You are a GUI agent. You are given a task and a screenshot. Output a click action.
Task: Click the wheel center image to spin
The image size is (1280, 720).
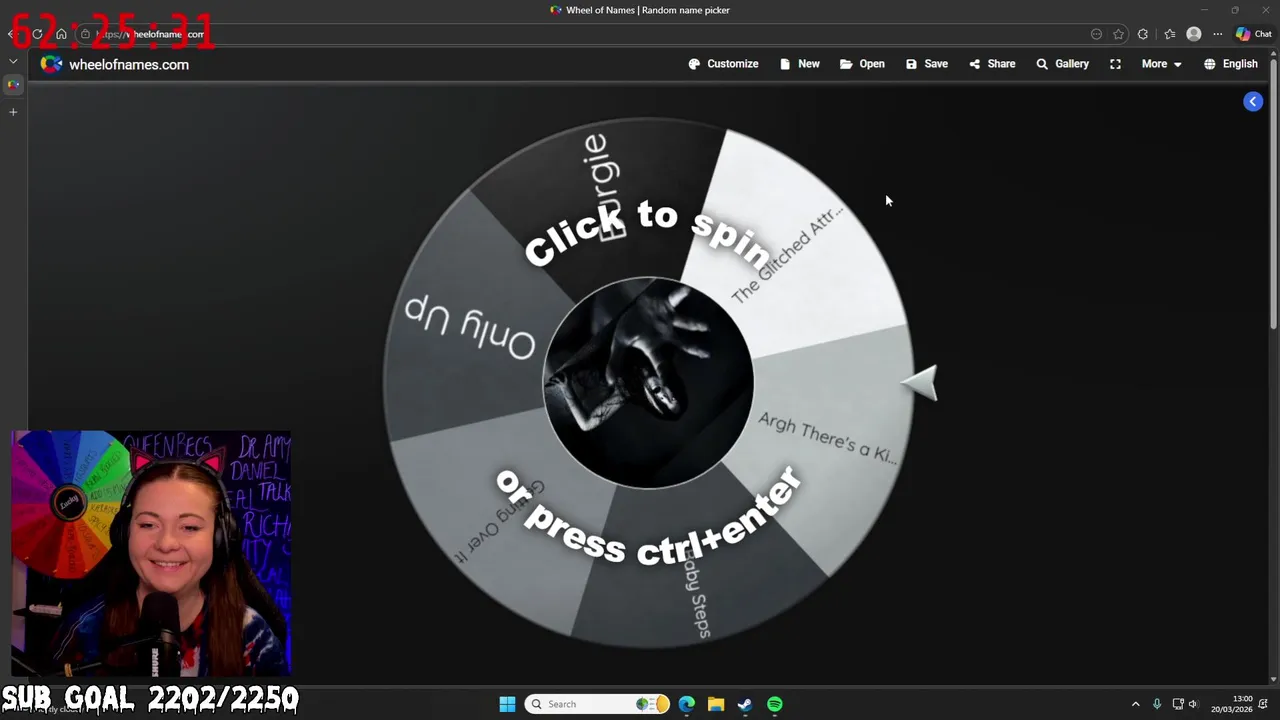(648, 383)
